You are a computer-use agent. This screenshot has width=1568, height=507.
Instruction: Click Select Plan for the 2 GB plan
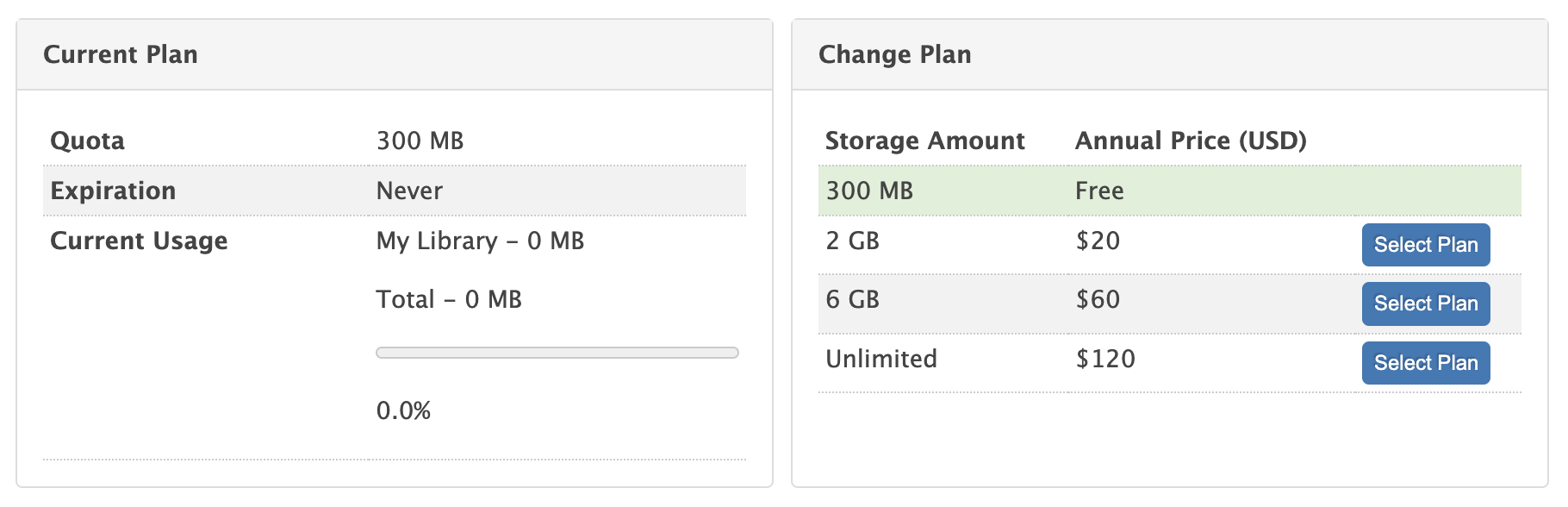[x=1425, y=245]
